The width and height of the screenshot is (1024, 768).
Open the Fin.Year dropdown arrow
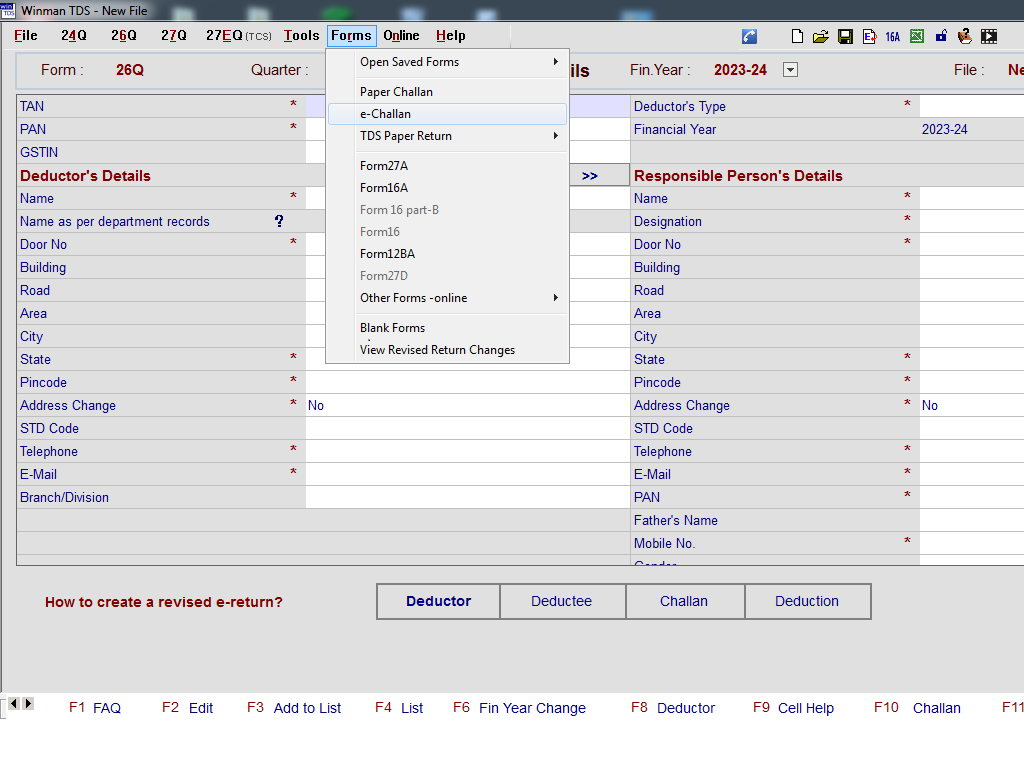click(790, 70)
